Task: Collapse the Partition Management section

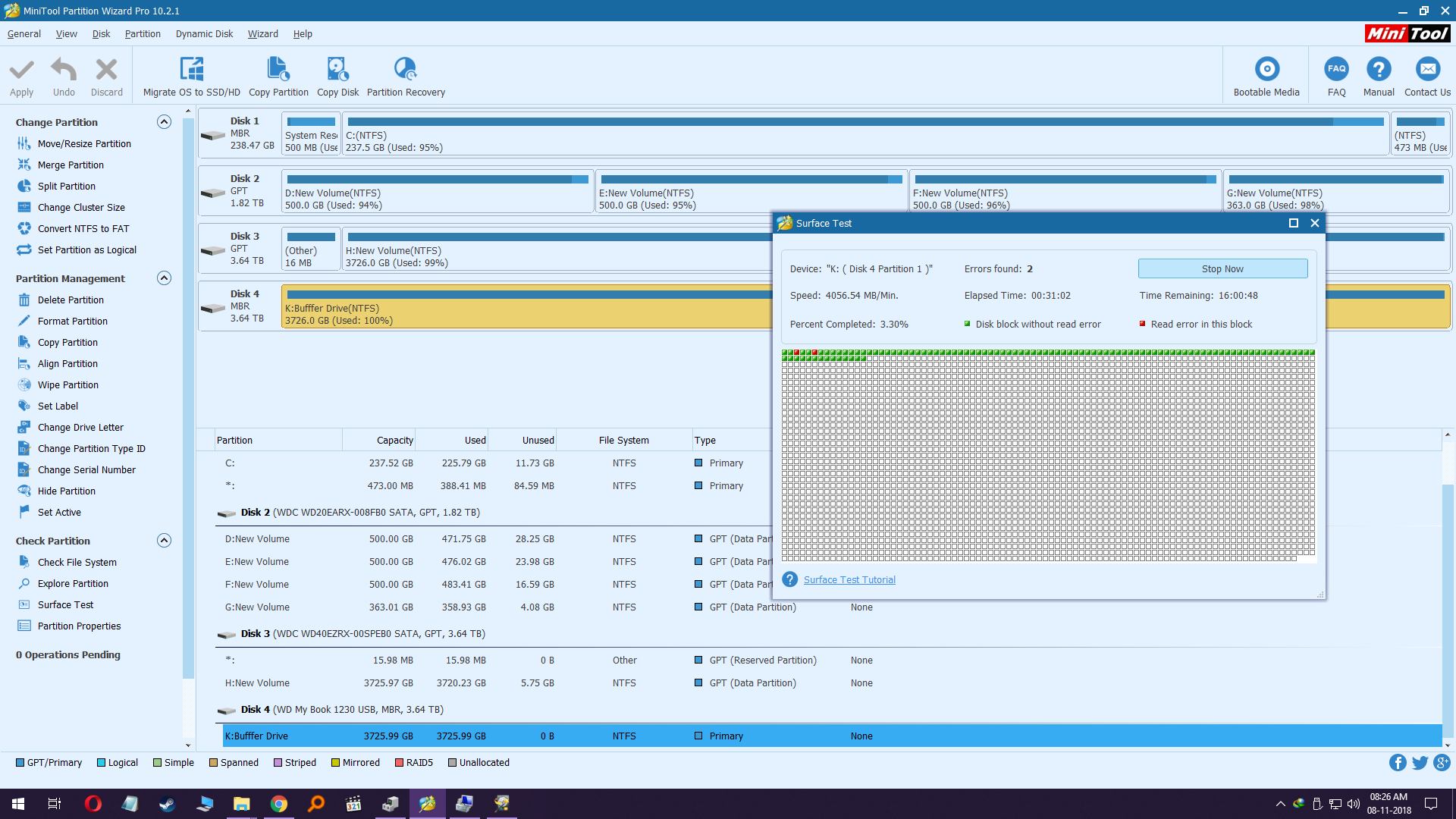Action: [164, 278]
